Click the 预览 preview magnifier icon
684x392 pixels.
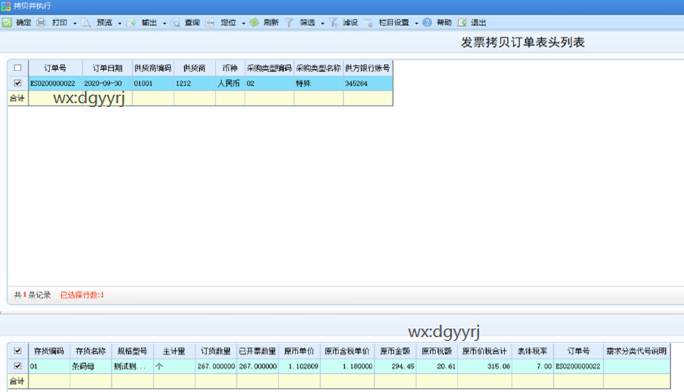coord(86,22)
